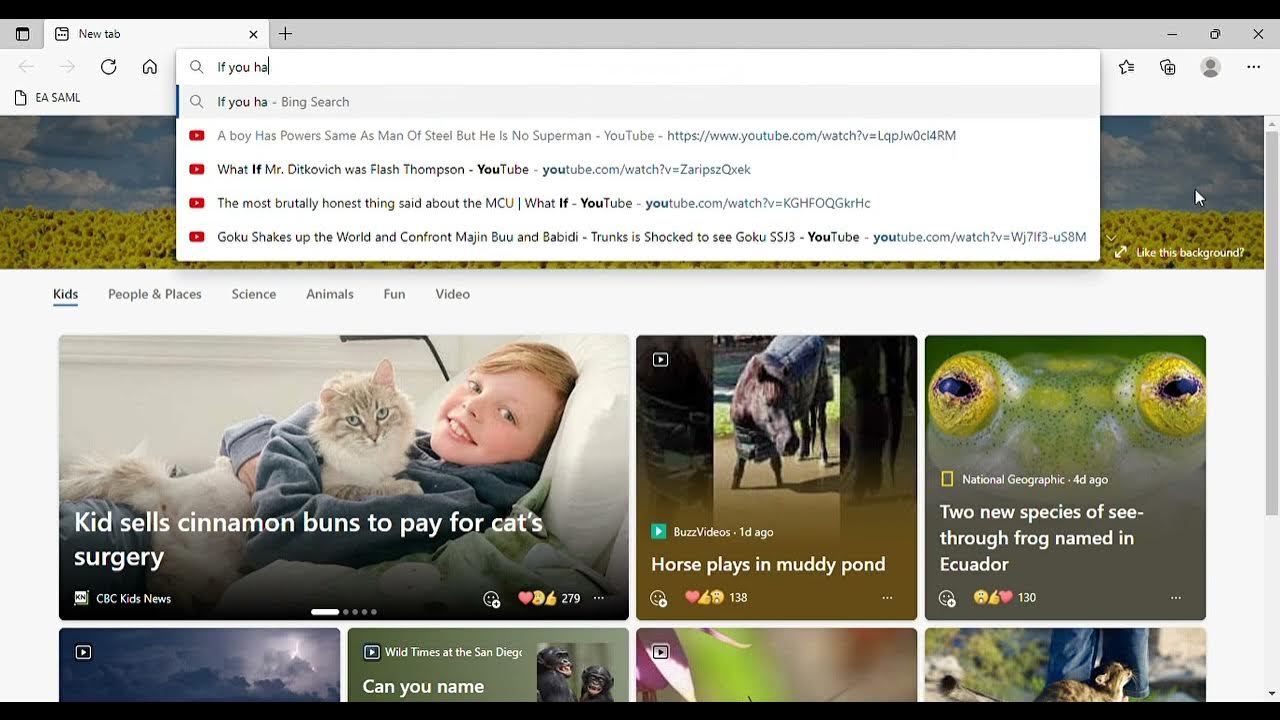The height and width of the screenshot is (720, 1280).
Task: Click Wild Times at the San Diego source icon
Action: [x=371, y=652]
